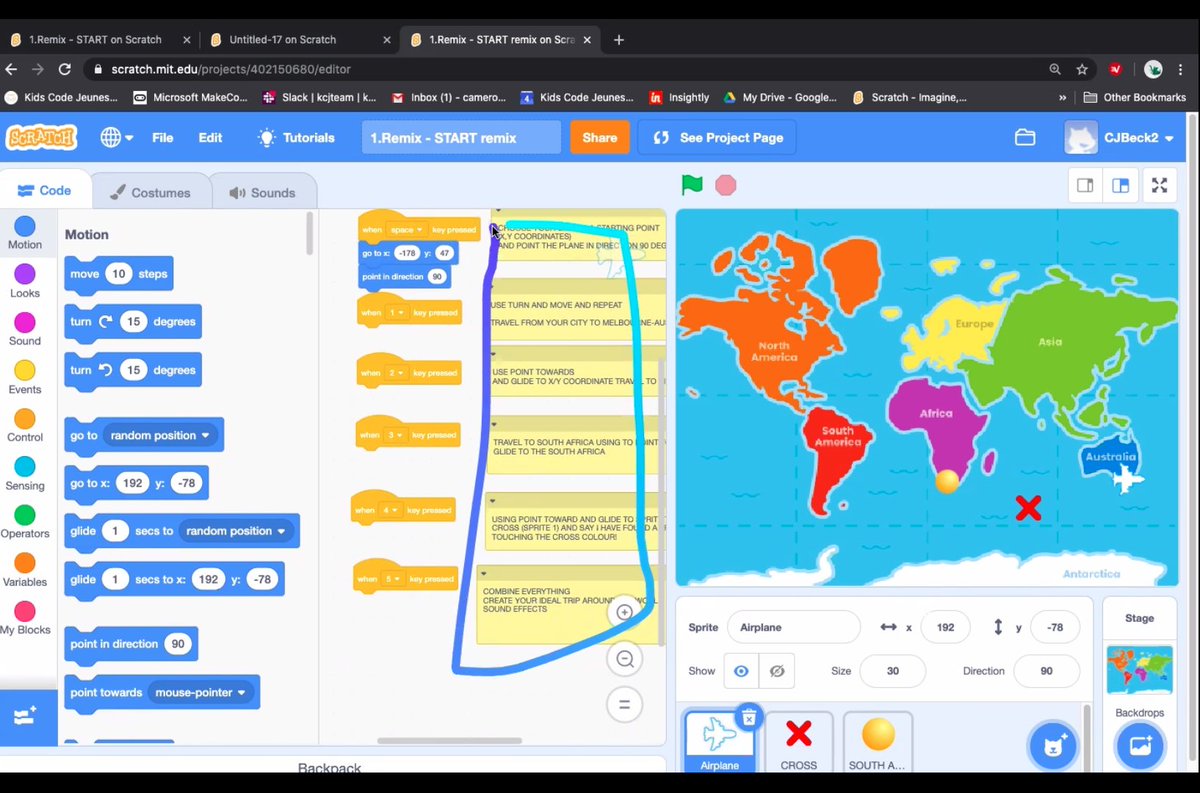Screen dimensions: 1200x793
Task: Reset the code workspace zoom
Action: tap(624, 704)
